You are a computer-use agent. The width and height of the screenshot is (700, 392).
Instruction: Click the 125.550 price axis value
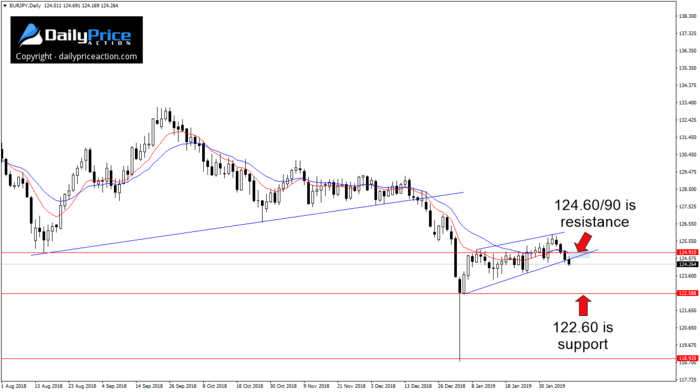[688, 242]
